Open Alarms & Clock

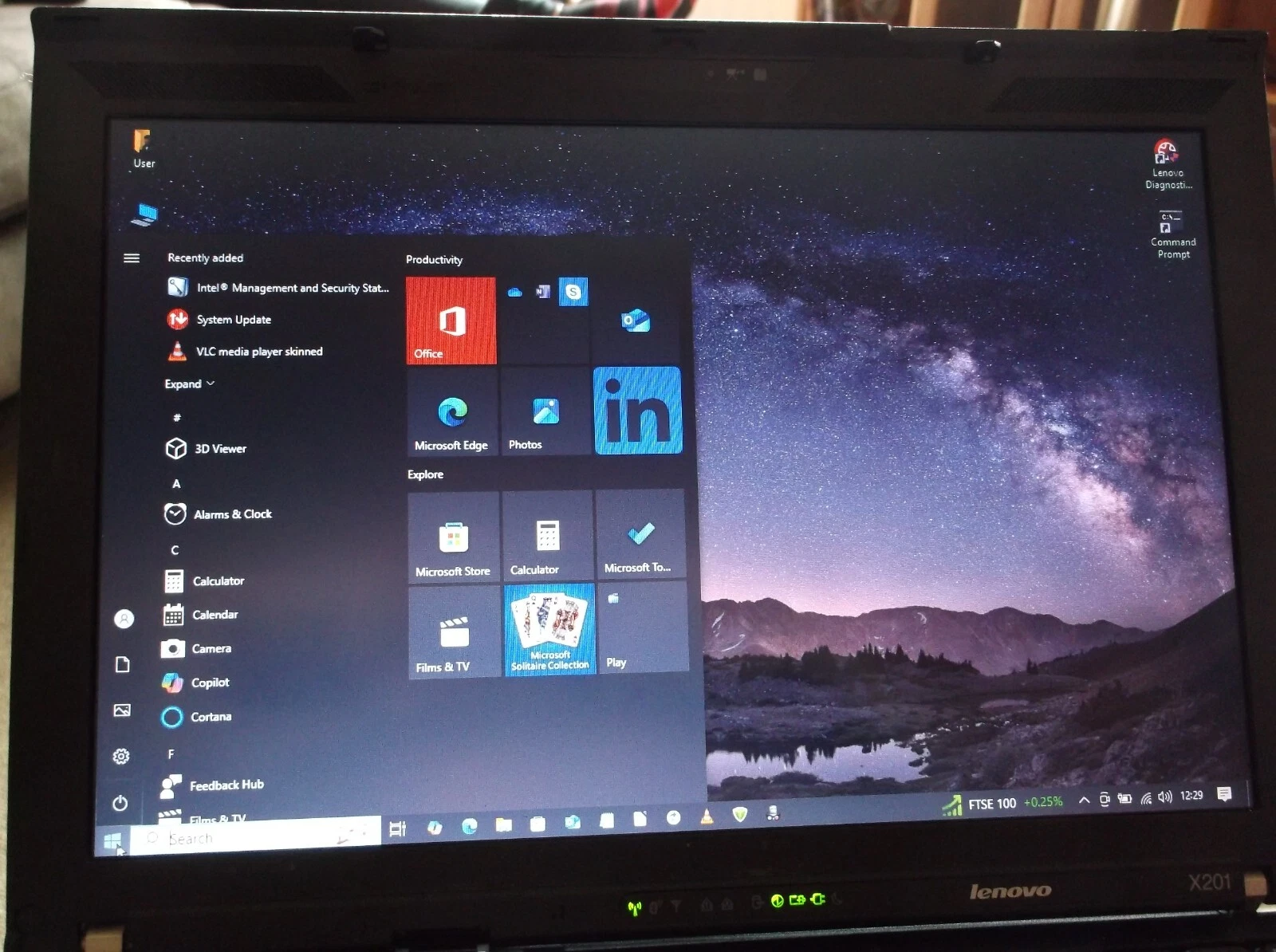218,514
